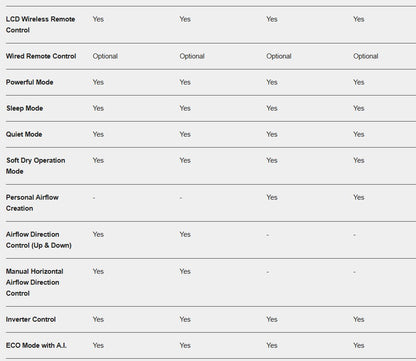
Task: Click the Wired Remote Control feature label
Action: pyautogui.click(x=41, y=56)
